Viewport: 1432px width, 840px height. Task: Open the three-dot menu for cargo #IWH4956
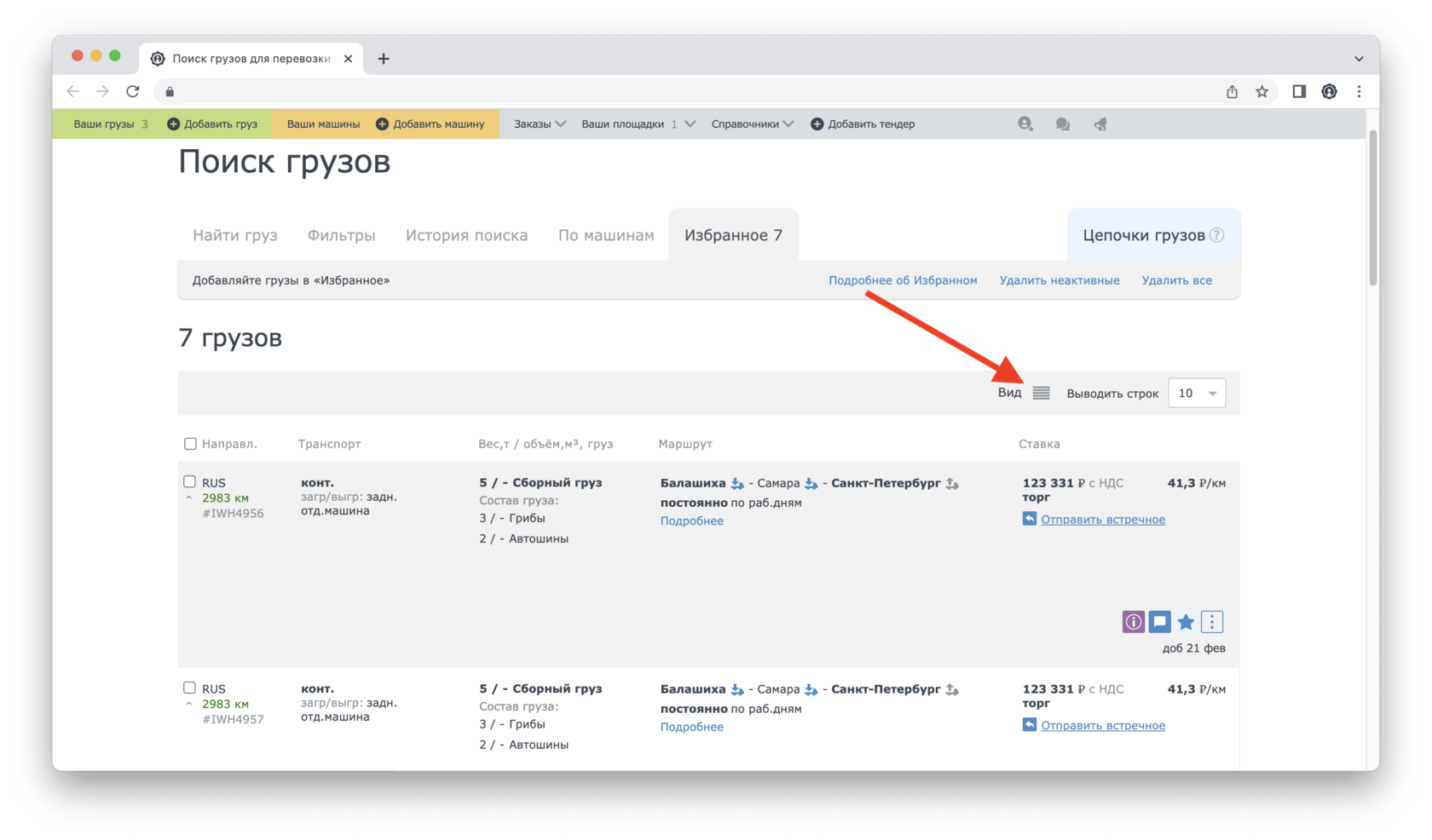1212,622
